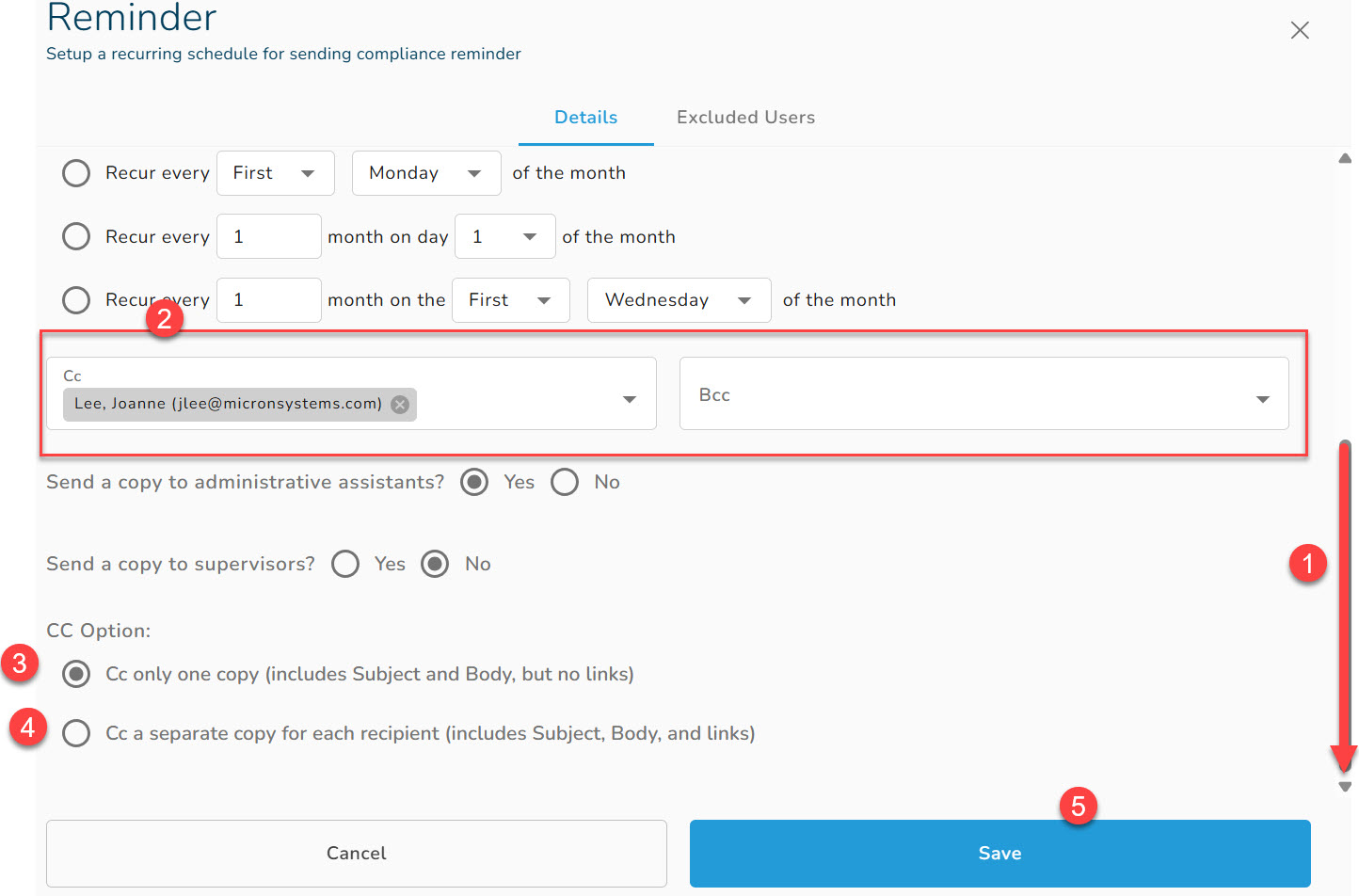
Task: Click the 'Setup a recurring schedule' subtitle text
Action: (283, 54)
